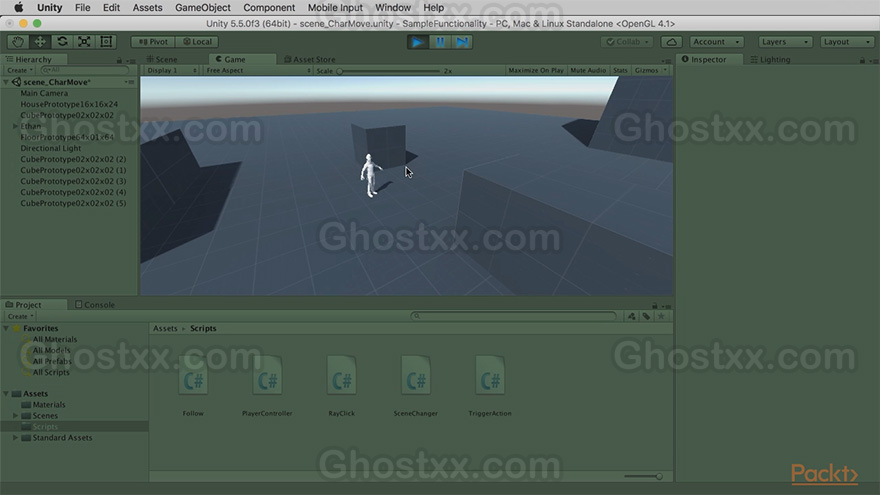
Task: Expand the Standard Assets folder
Action: [x=16, y=438]
